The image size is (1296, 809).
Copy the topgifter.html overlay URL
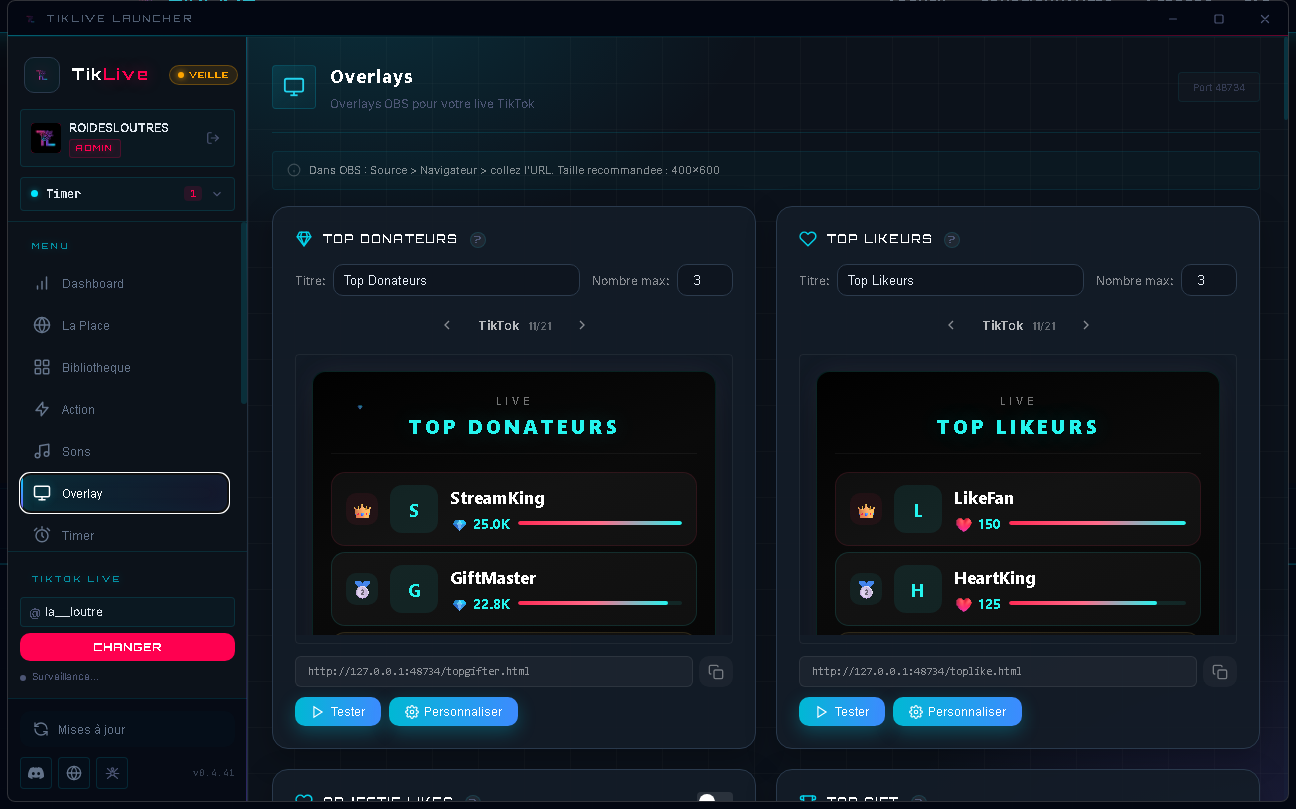click(716, 672)
